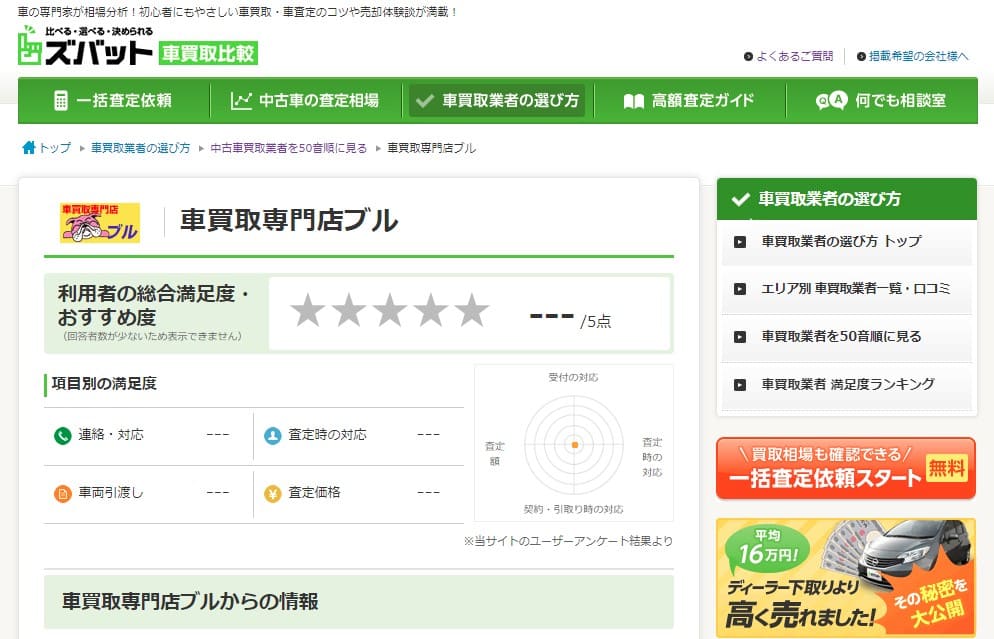Click the first rating star
This screenshot has width=994, height=639.
click(x=307, y=311)
